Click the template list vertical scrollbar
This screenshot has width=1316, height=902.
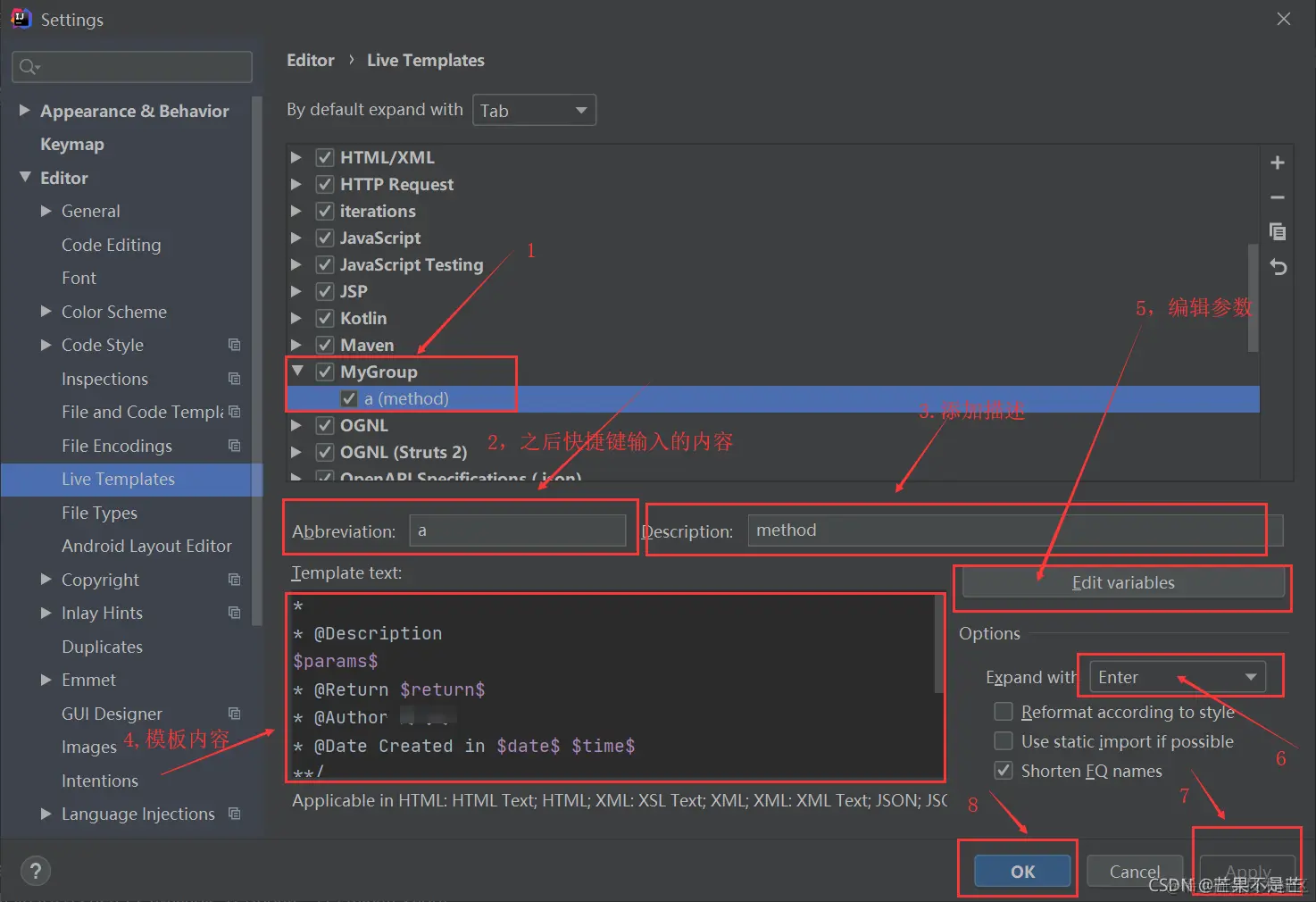tap(1254, 297)
